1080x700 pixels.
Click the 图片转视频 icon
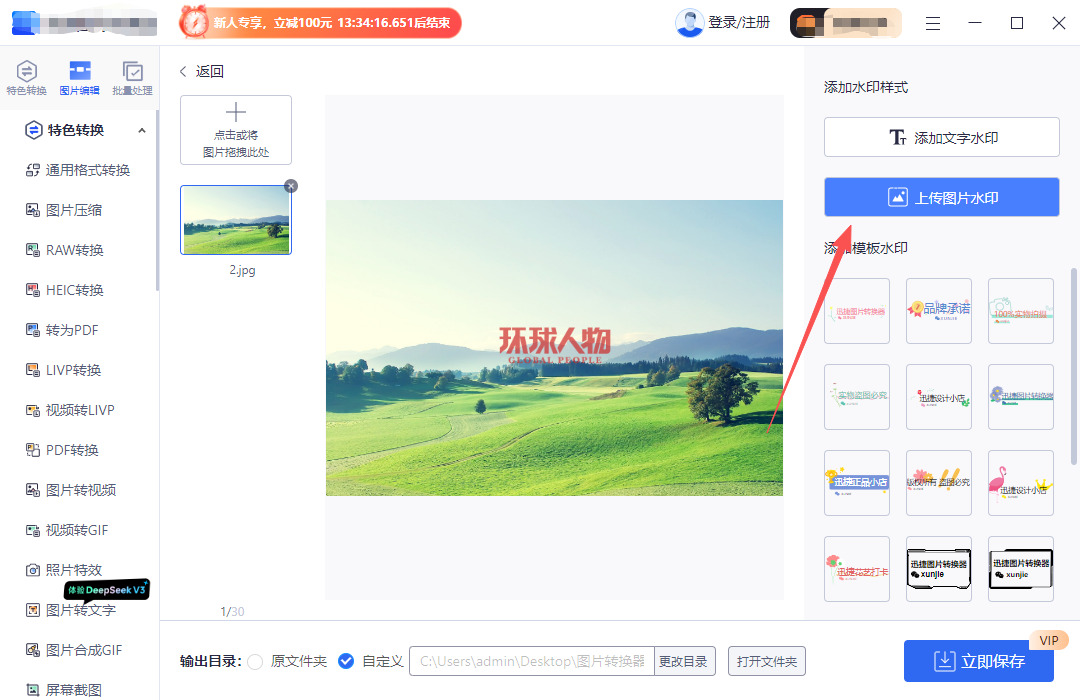coord(32,490)
